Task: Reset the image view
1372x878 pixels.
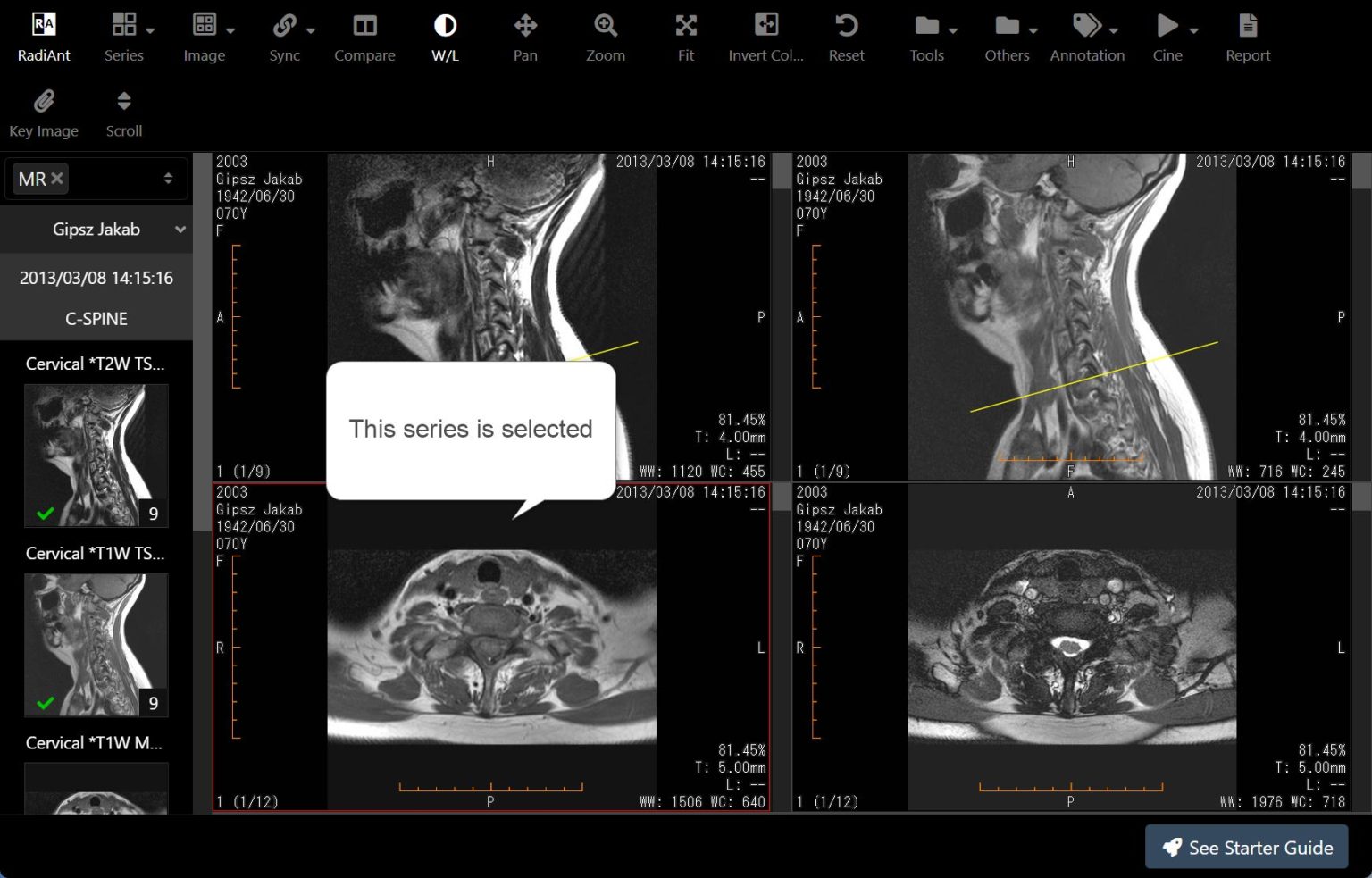Action: [x=846, y=36]
